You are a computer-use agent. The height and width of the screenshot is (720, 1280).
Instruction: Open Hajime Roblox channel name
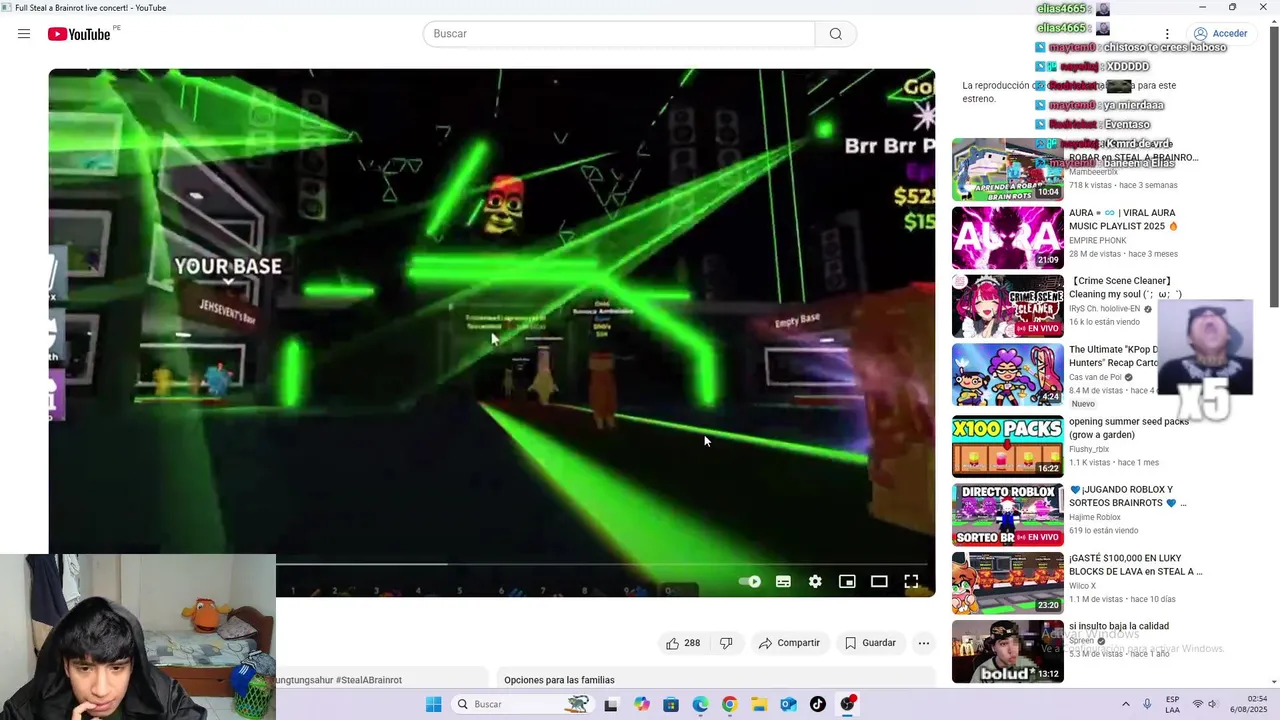click(x=1095, y=517)
